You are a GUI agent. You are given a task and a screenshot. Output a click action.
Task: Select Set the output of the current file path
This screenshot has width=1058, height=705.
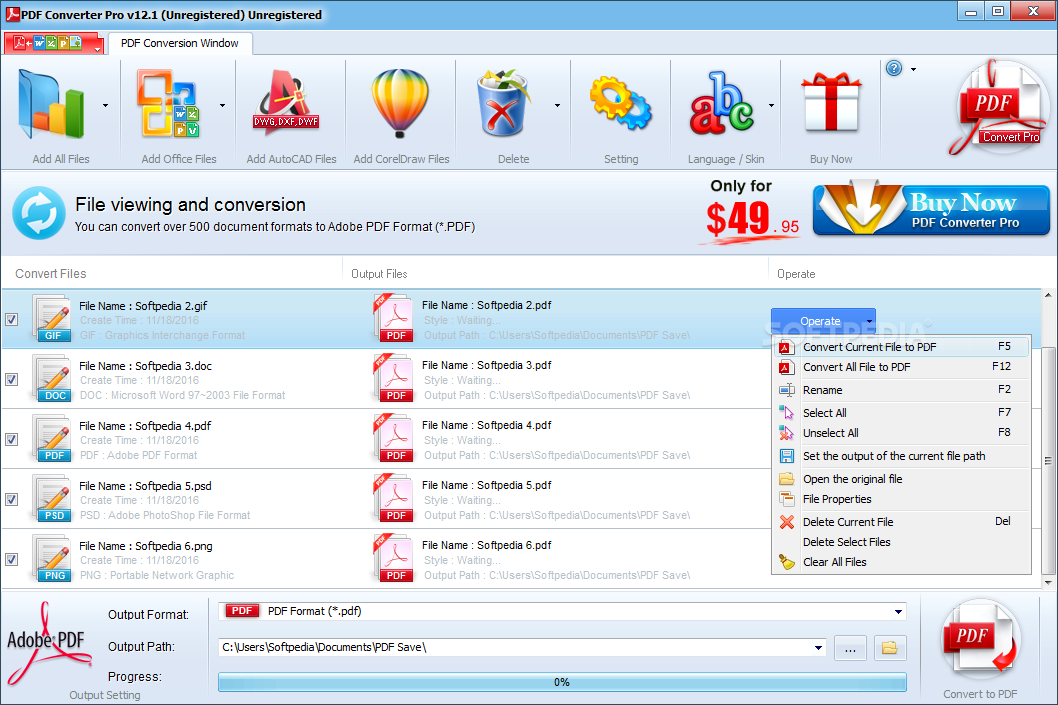click(901, 456)
